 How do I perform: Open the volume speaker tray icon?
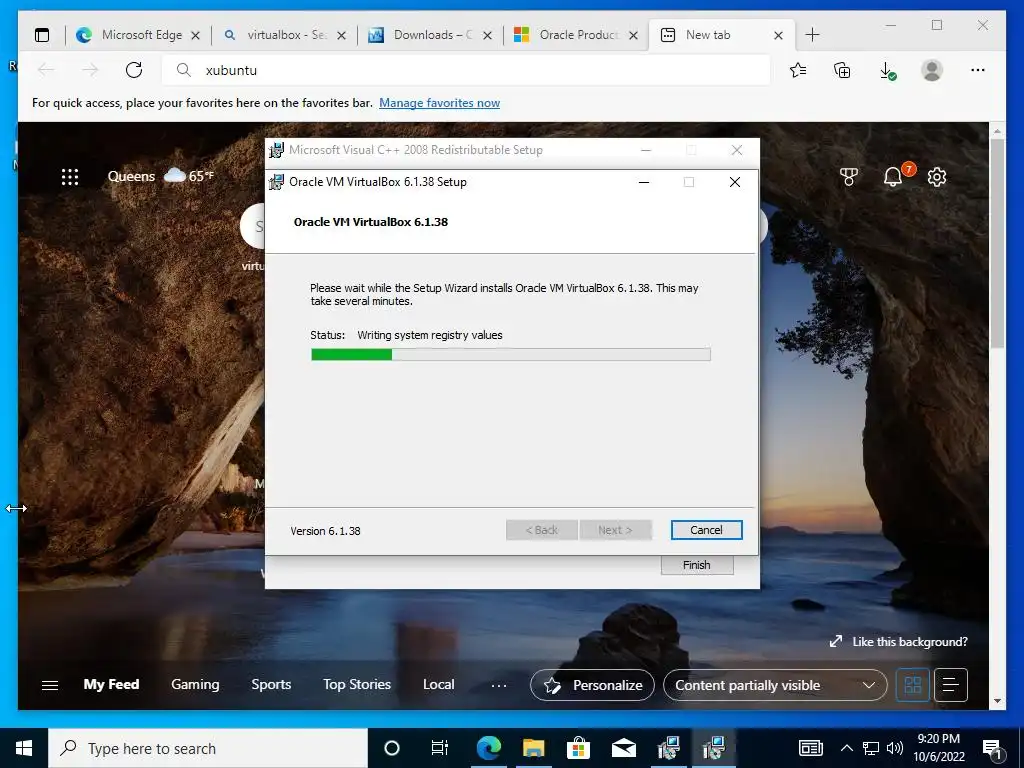point(895,748)
